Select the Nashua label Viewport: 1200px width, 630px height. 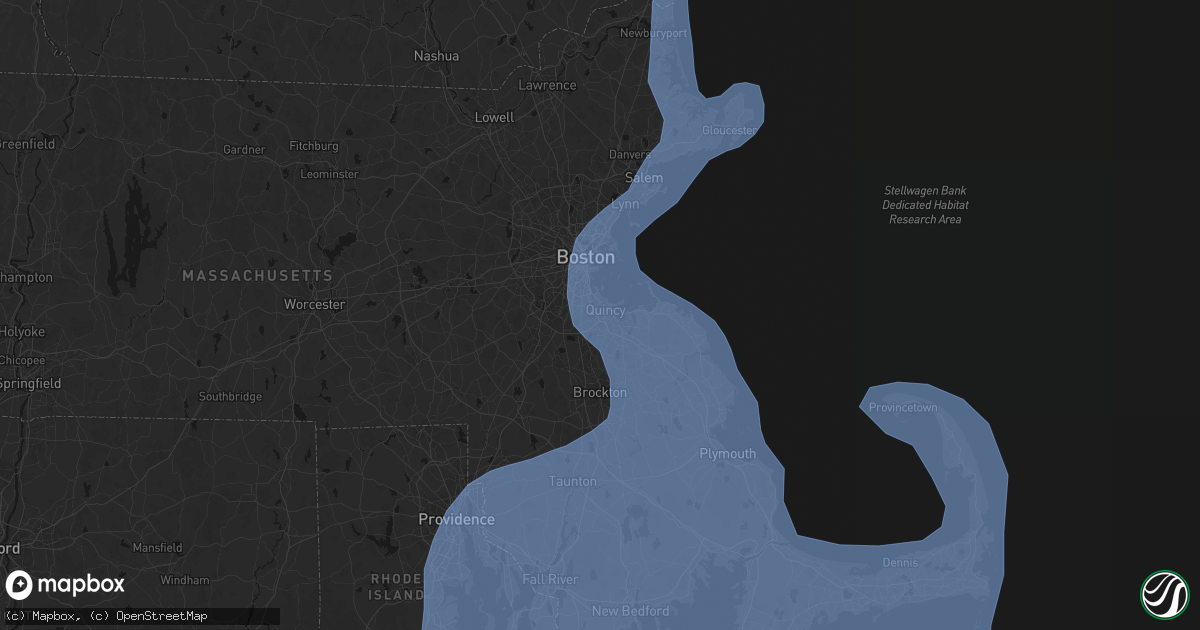[x=437, y=56]
